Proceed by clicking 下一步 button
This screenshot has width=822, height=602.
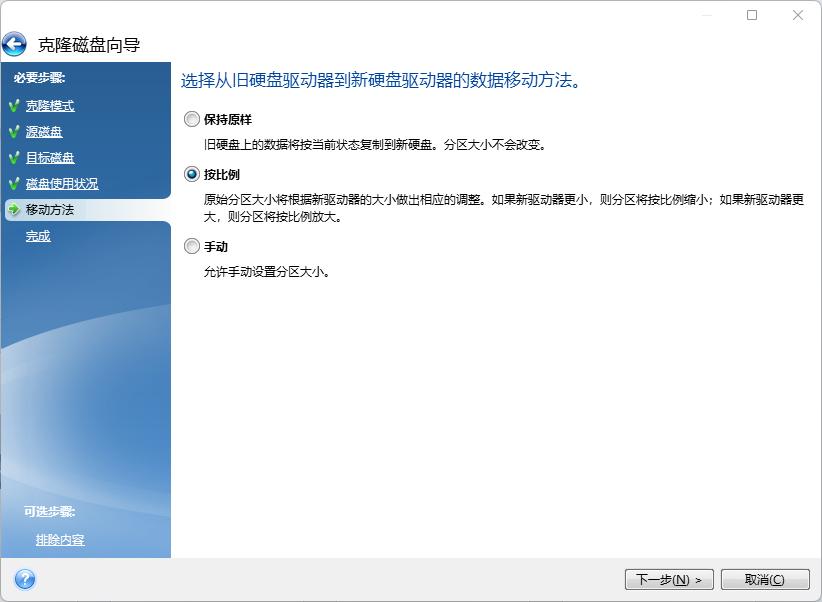point(669,579)
